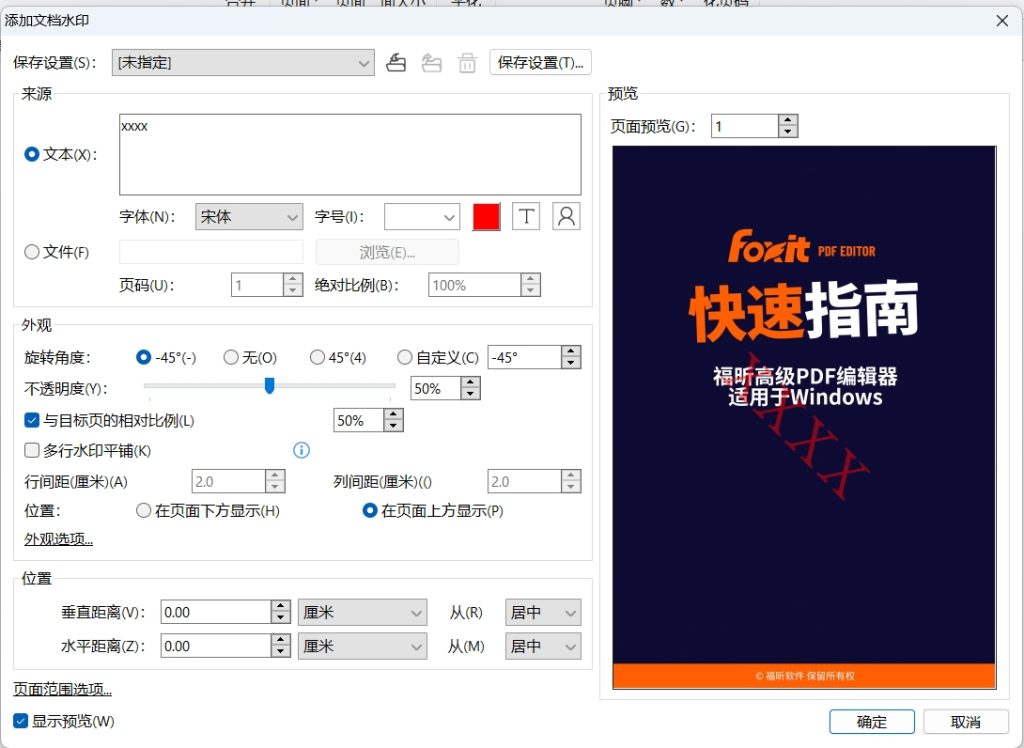The width and height of the screenshot is (1024, 748).
Task: Toggle 与目标页的相对比例 checkbox
Action: click(31, 420)
